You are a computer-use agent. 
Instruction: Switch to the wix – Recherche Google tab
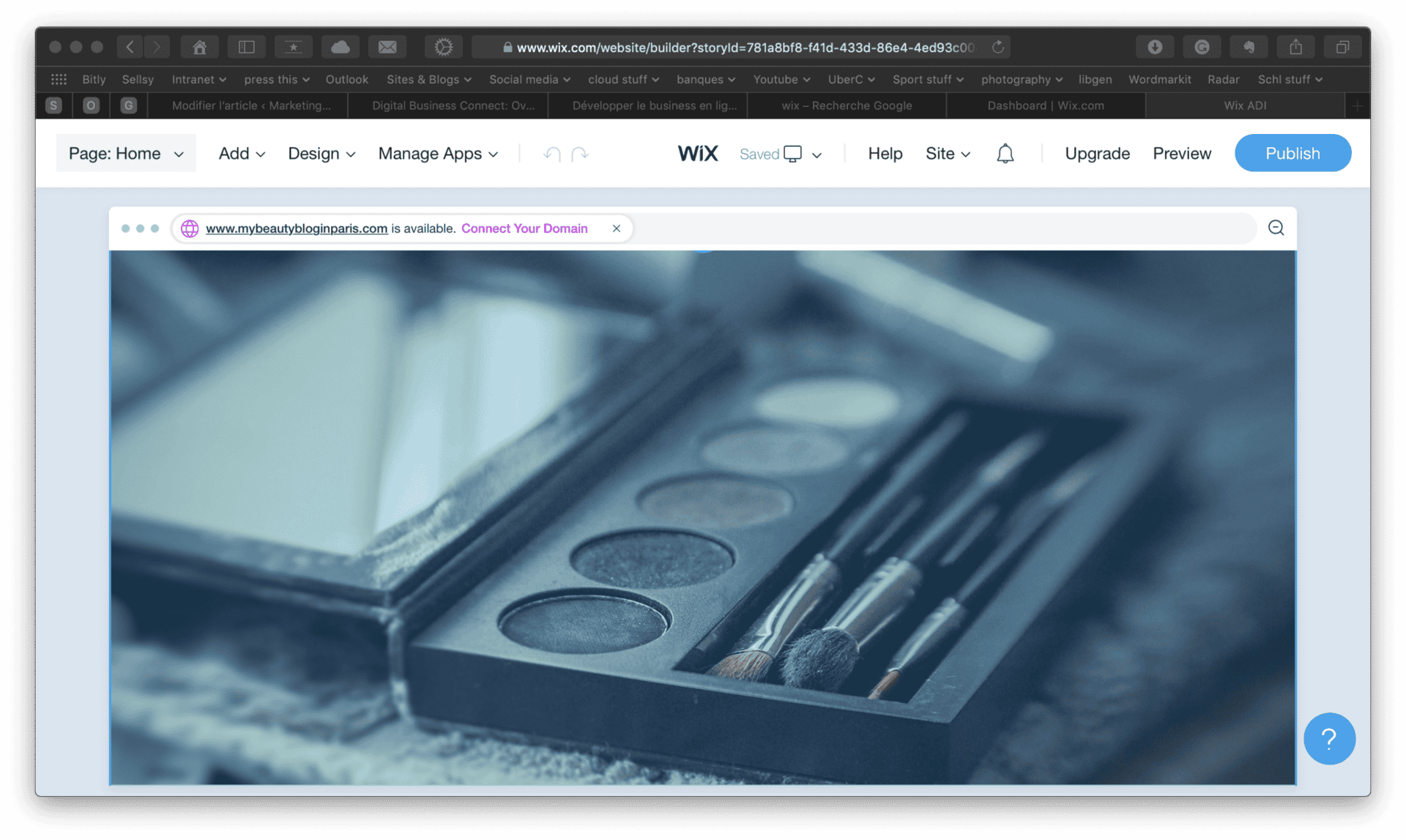pos(847,105)
